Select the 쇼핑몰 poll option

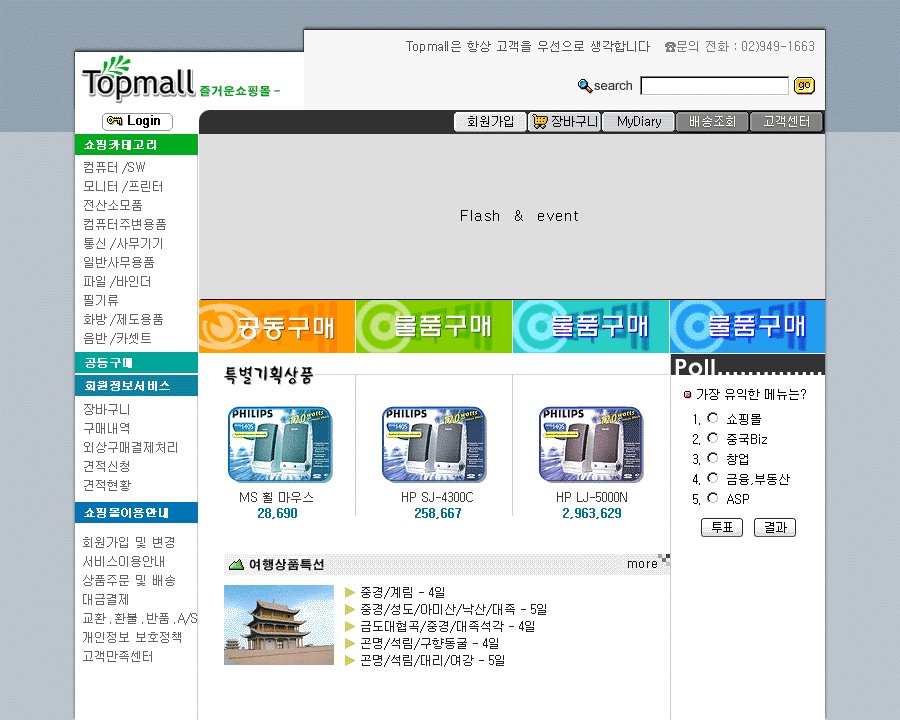point(713,418)
